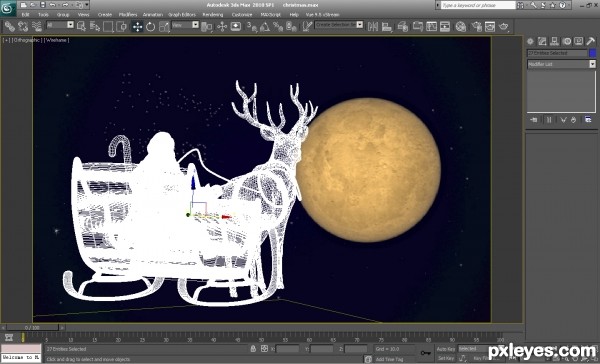Click the blue object color swatch

593,53
